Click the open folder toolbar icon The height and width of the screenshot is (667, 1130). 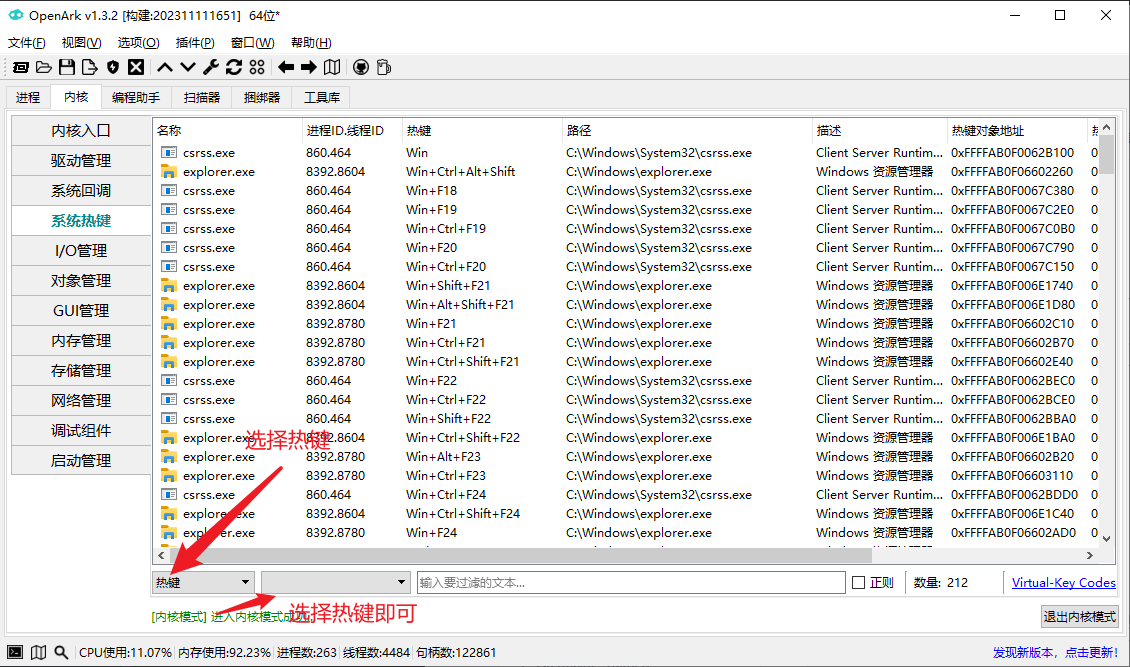43,67
